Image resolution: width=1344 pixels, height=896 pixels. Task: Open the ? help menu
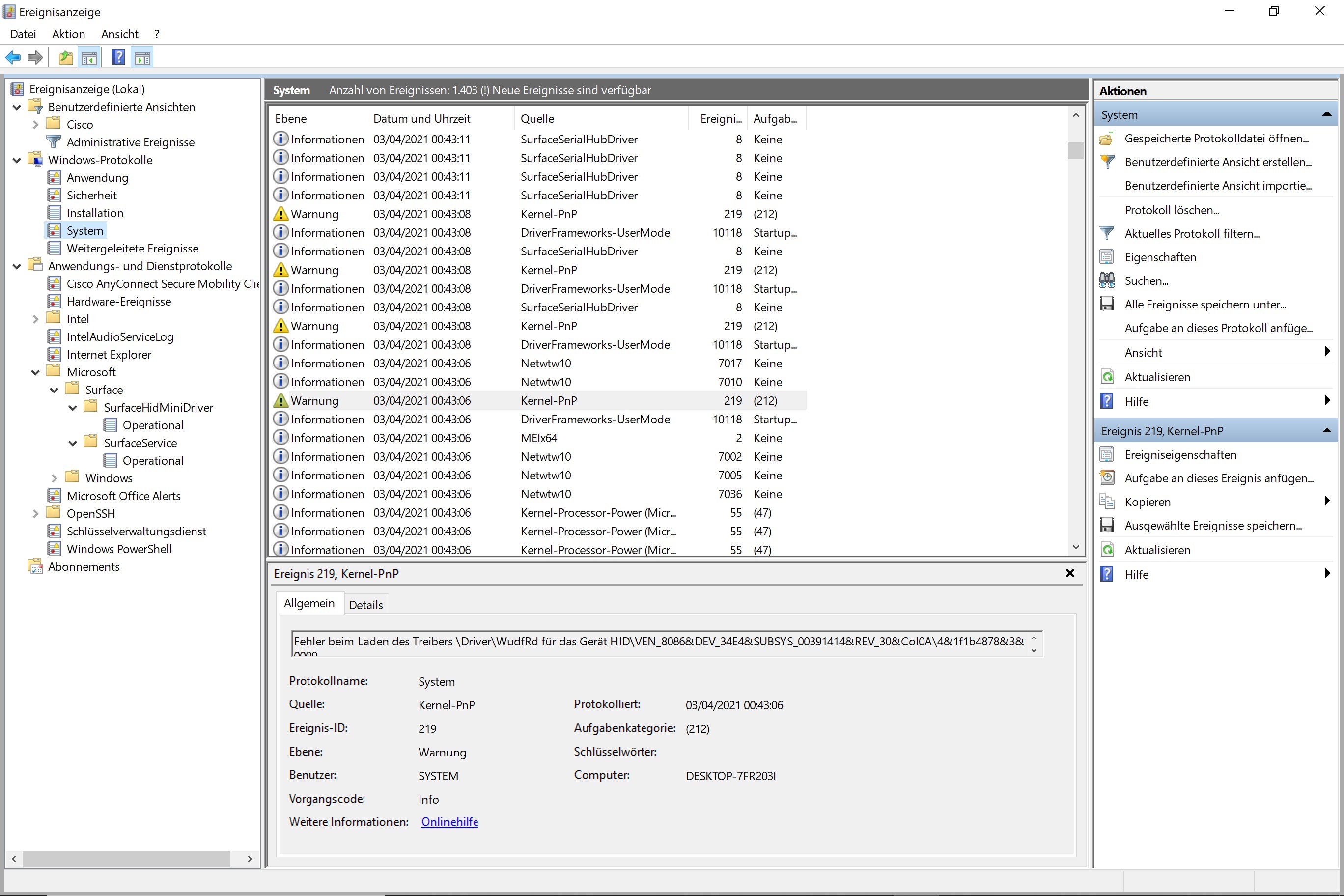point(157,34)
